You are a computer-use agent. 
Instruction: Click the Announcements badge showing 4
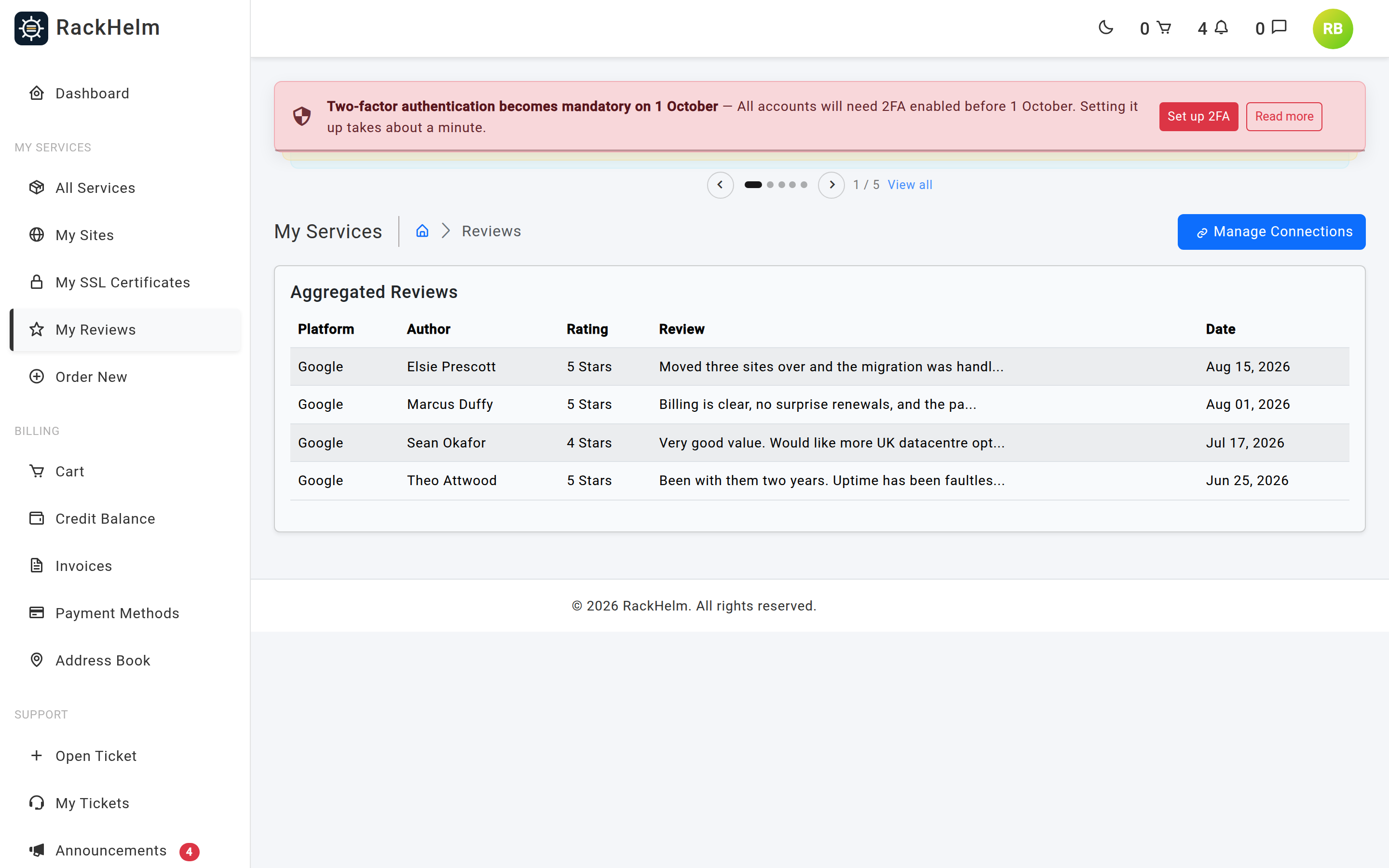pos(189,852)
